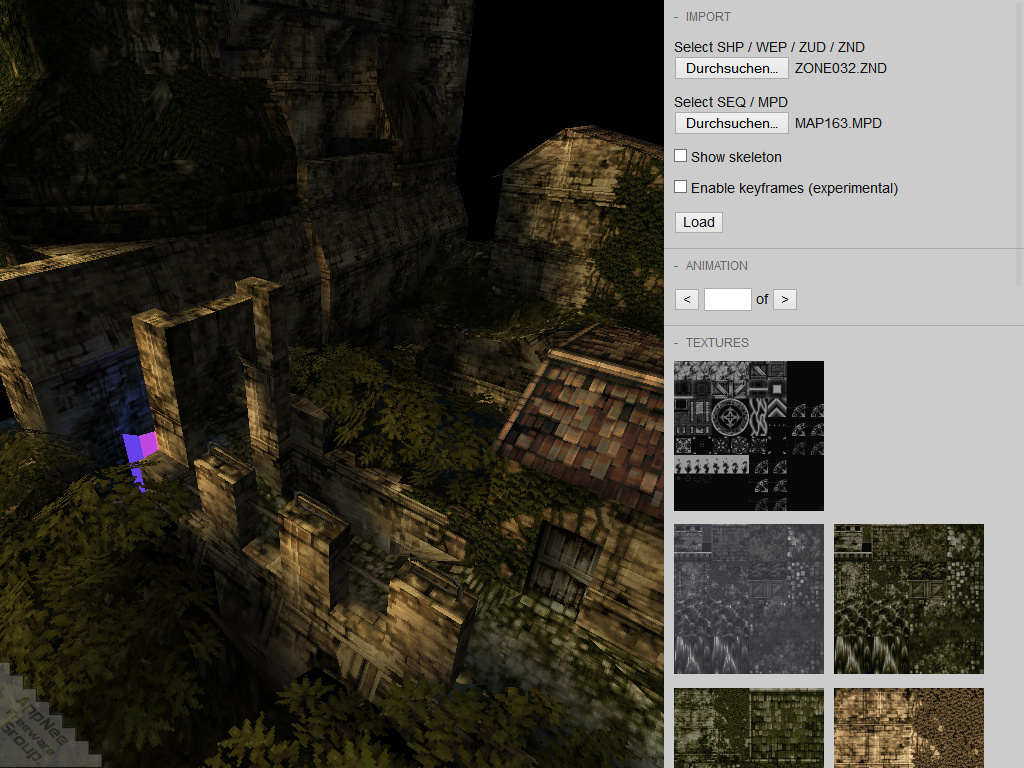The height and width of the screenshot is (768, 1024).
Task: Click the Load button
Action: point(699,223)
